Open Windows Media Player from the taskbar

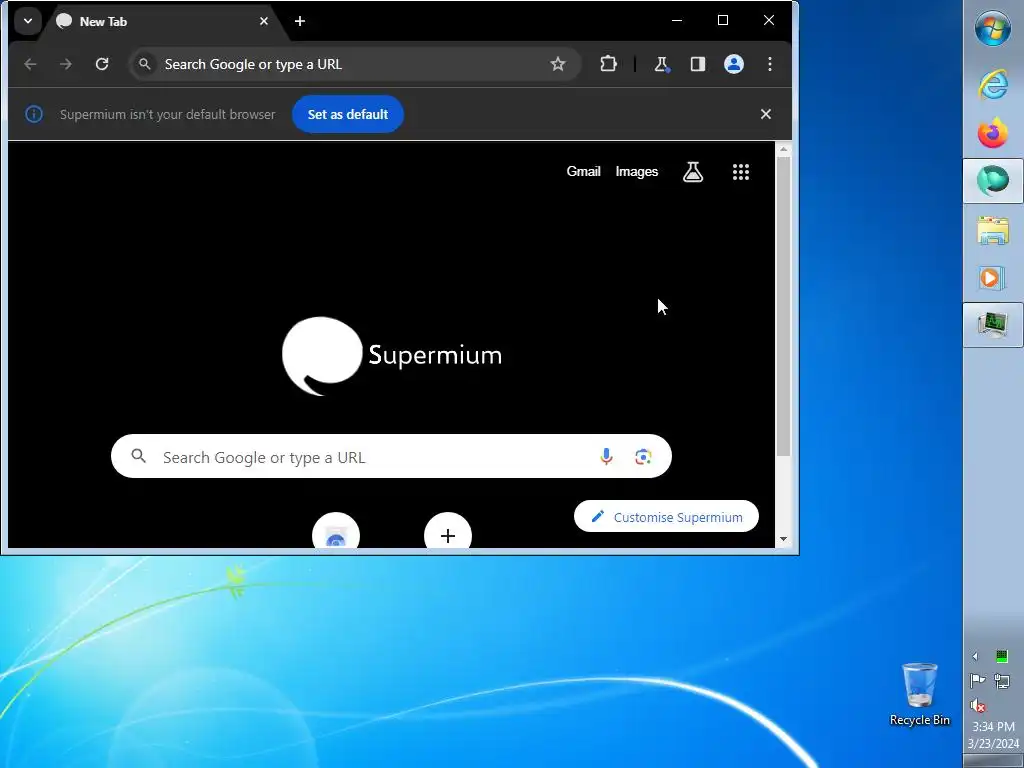tap(991, 279)
